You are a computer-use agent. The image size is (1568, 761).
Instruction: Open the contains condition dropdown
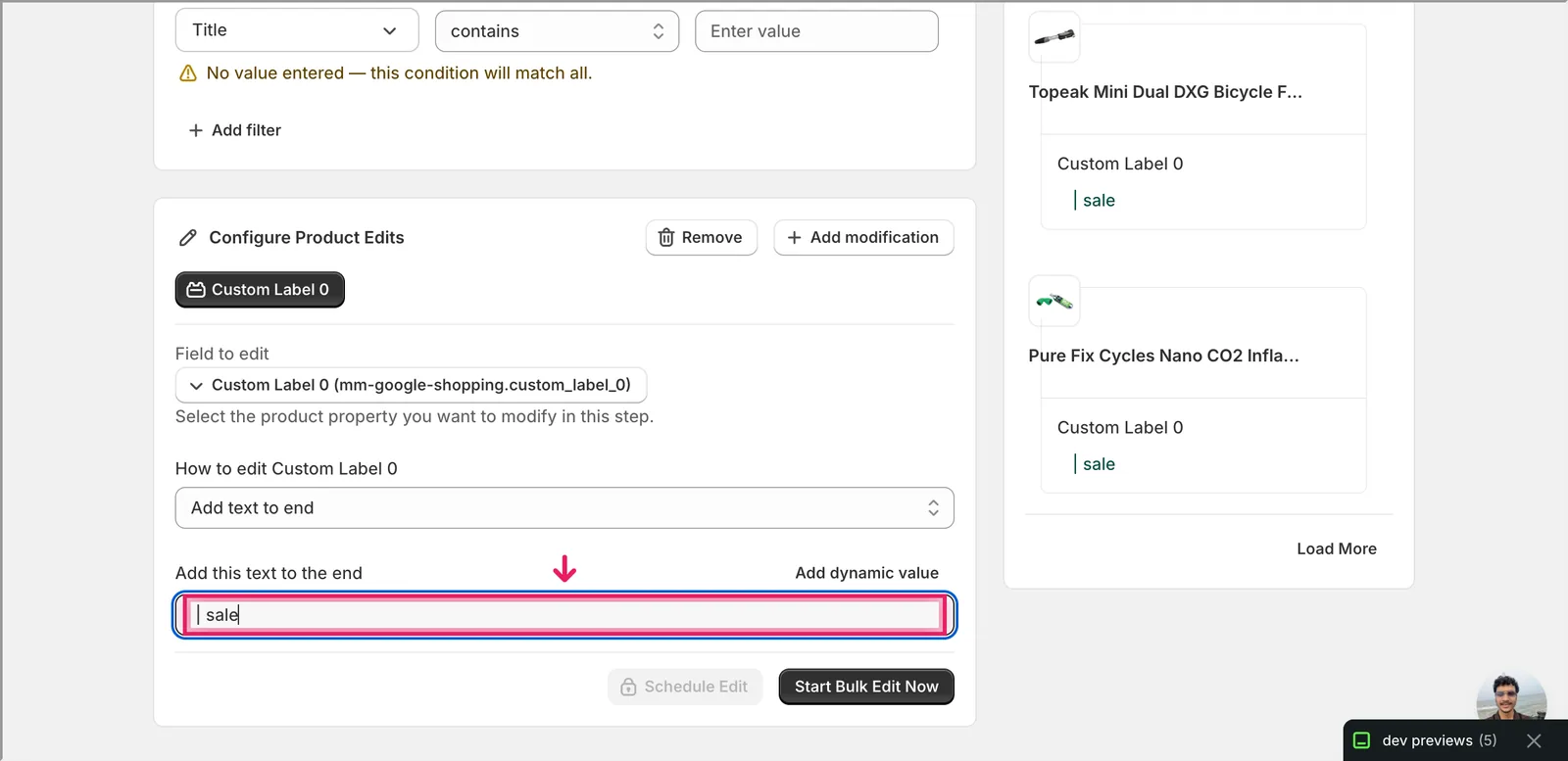[x=557, y=31]
